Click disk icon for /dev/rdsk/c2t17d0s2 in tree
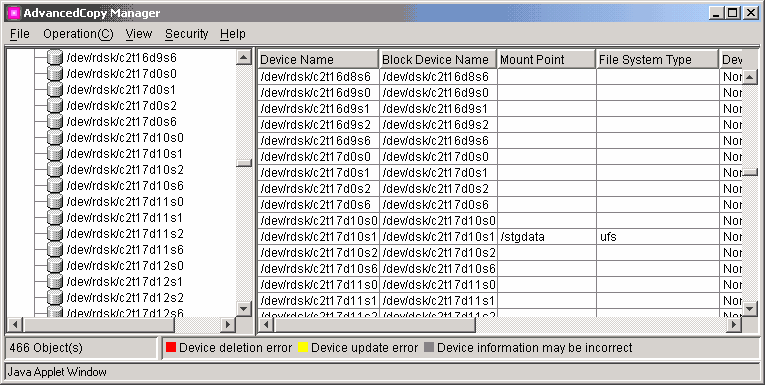Image resolution: width=765 pixels, height=385 pixels. pyautogui.click(x=55, y=106)
